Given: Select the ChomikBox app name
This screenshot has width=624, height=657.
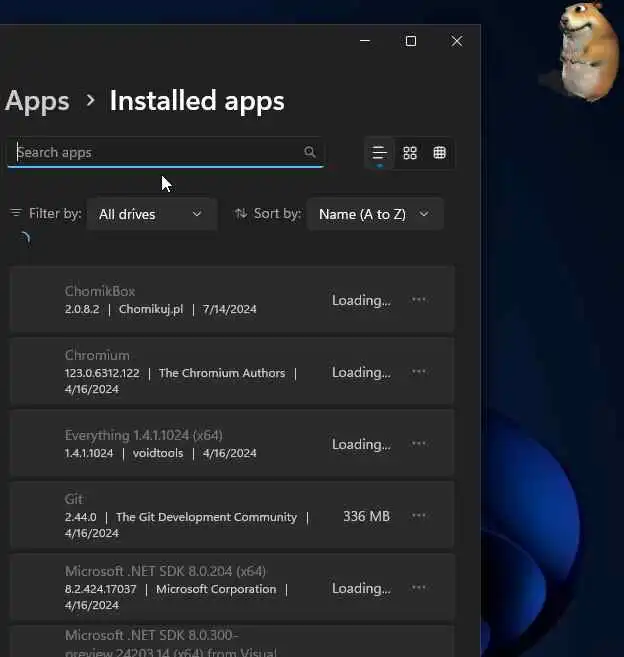Looking at the screenshot, I should pos(100,291).
